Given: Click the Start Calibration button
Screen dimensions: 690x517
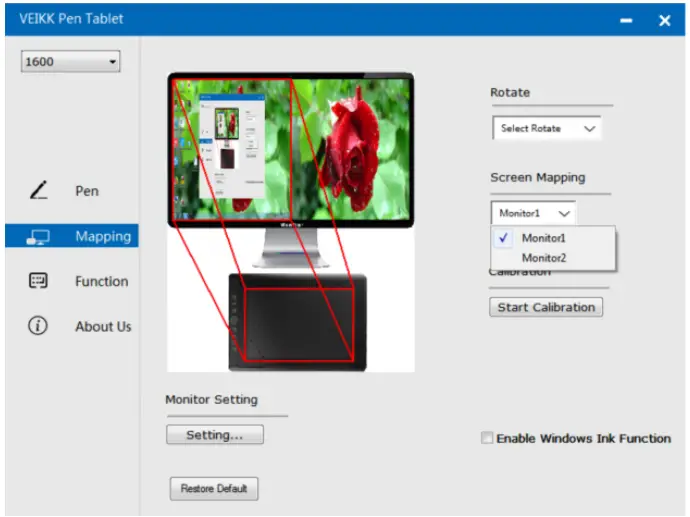Looking at the screenshot, I should 546,307.
